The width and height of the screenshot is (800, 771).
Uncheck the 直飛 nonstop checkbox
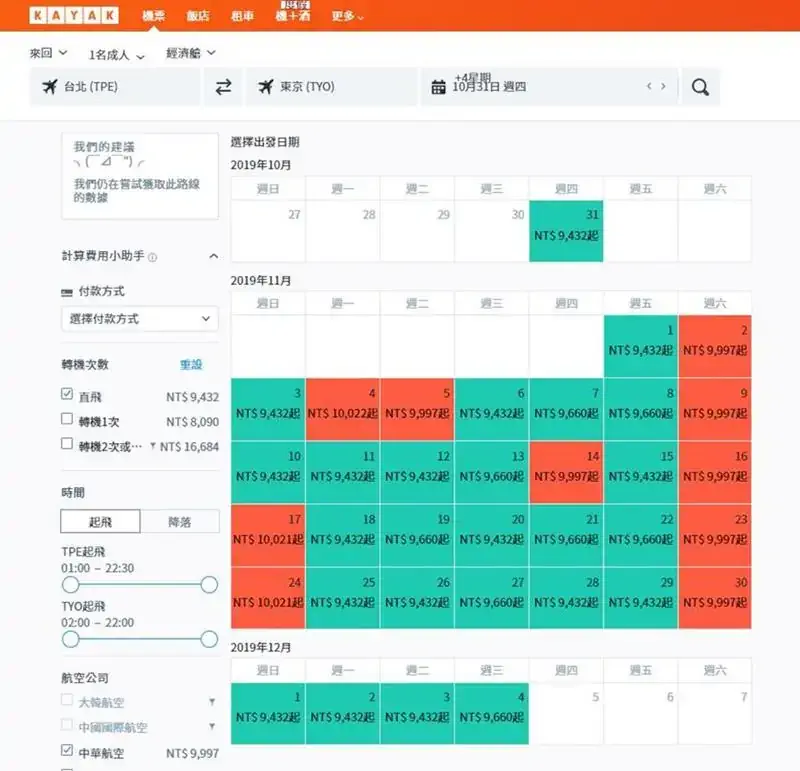click(67, 395)
